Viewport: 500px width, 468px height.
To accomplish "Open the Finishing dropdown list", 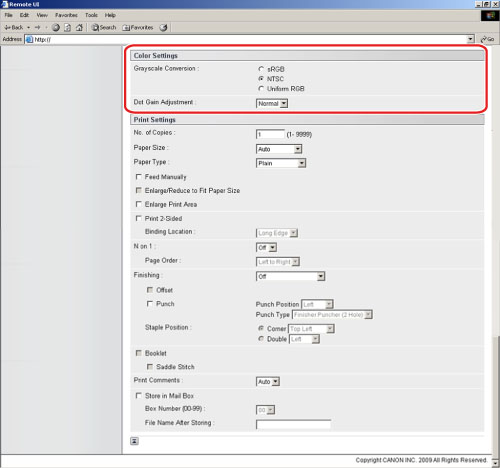I will coord(290,276).
